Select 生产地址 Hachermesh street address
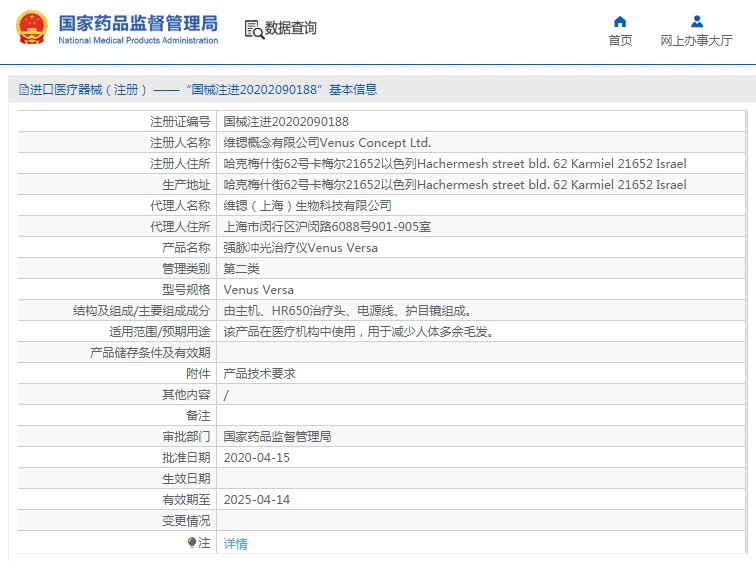Viewport: 756px width, 561px height. [455, 185]
